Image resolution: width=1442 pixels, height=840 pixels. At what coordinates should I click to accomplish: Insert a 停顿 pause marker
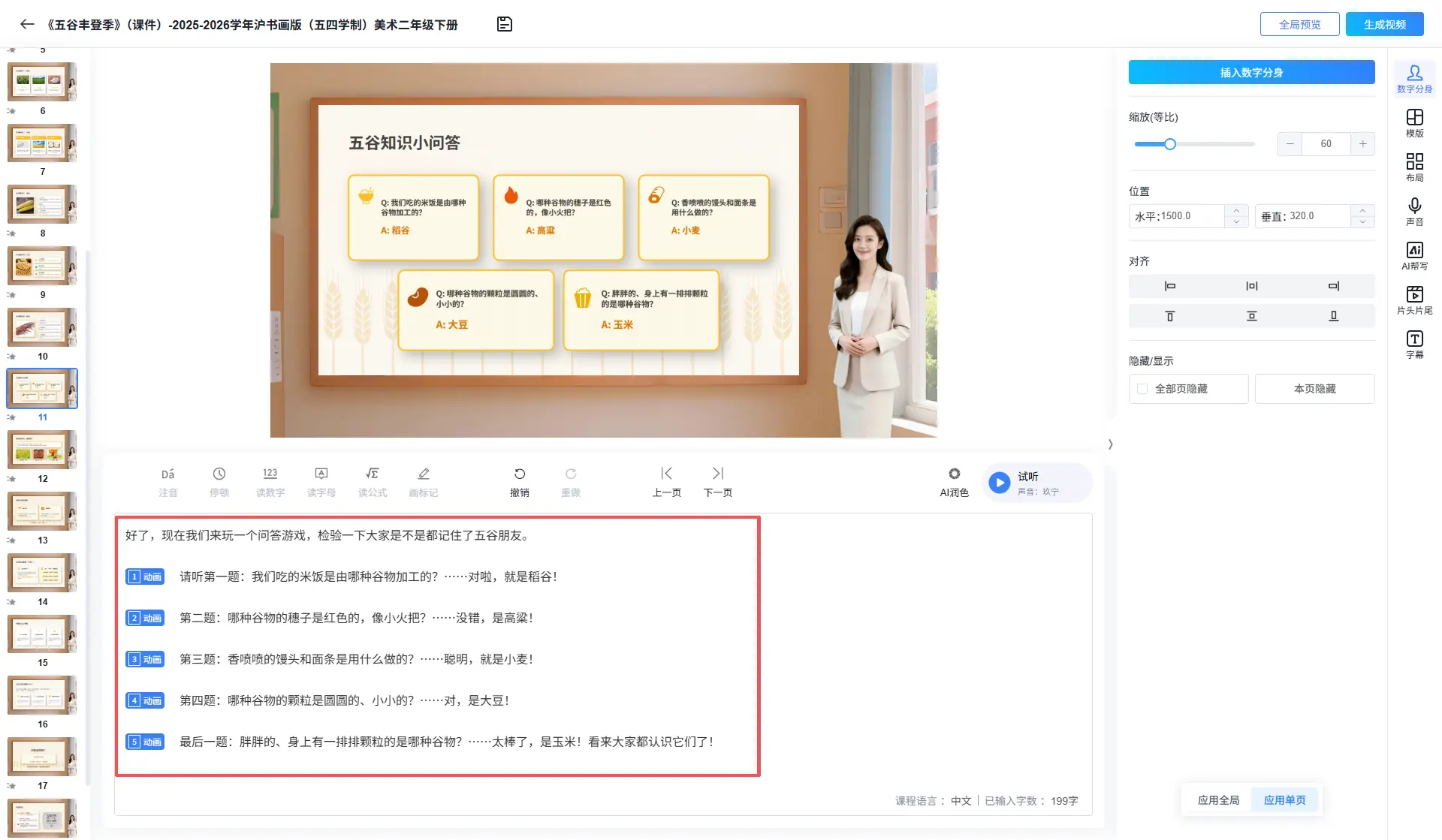pyautogui.click(x=219, y=482)
